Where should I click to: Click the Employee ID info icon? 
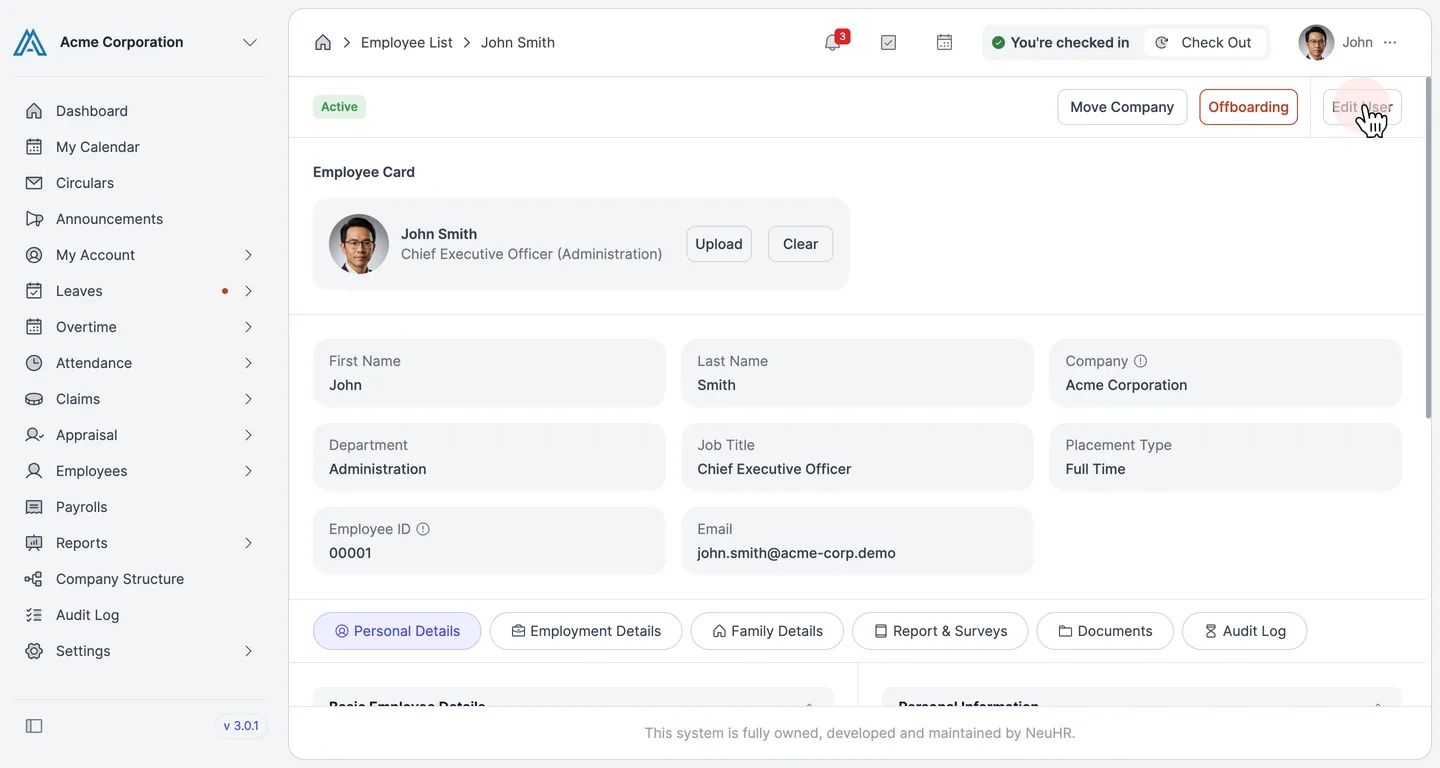(423, 529)
